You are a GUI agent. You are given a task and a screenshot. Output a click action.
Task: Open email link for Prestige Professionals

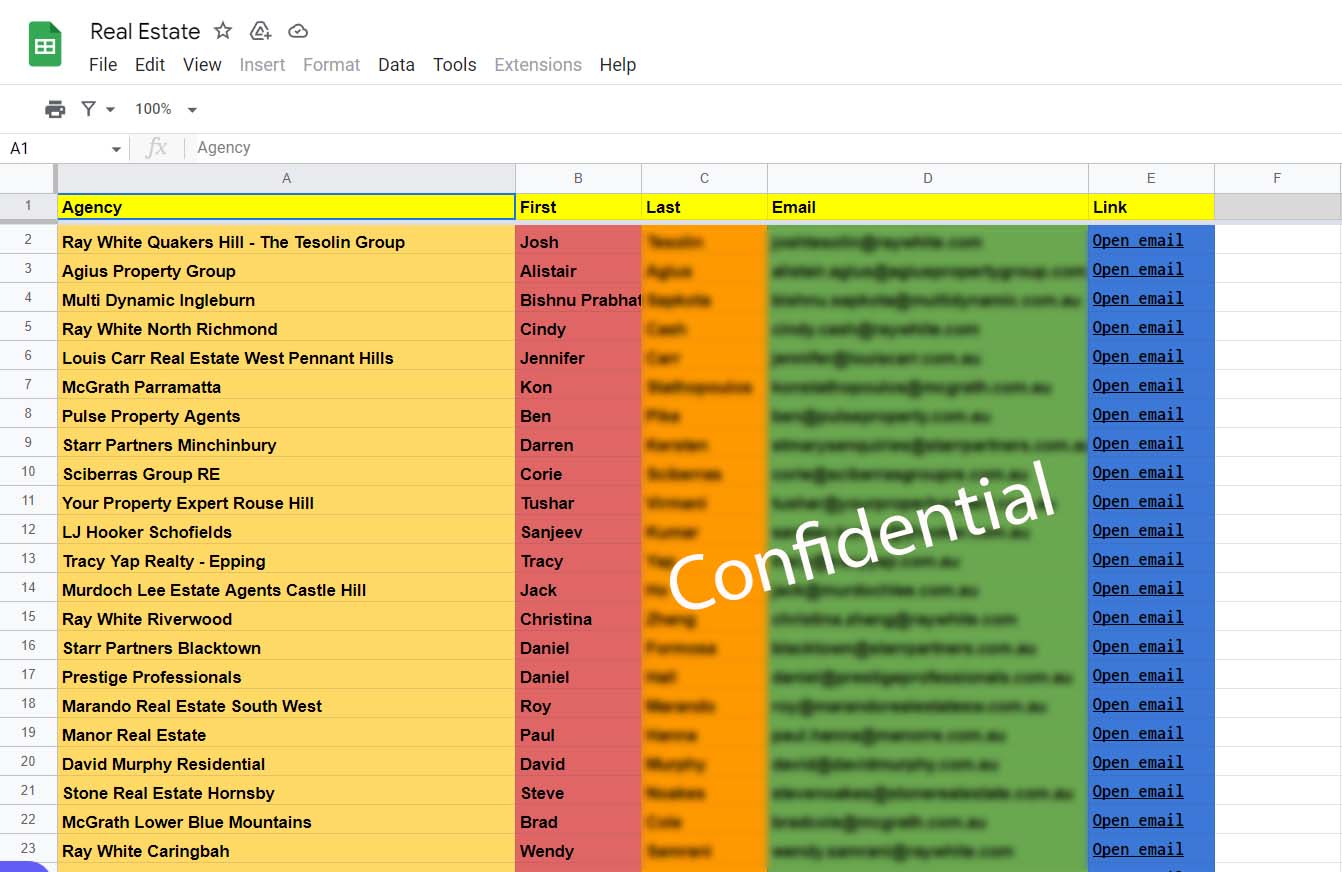[x=1138, y=675]
